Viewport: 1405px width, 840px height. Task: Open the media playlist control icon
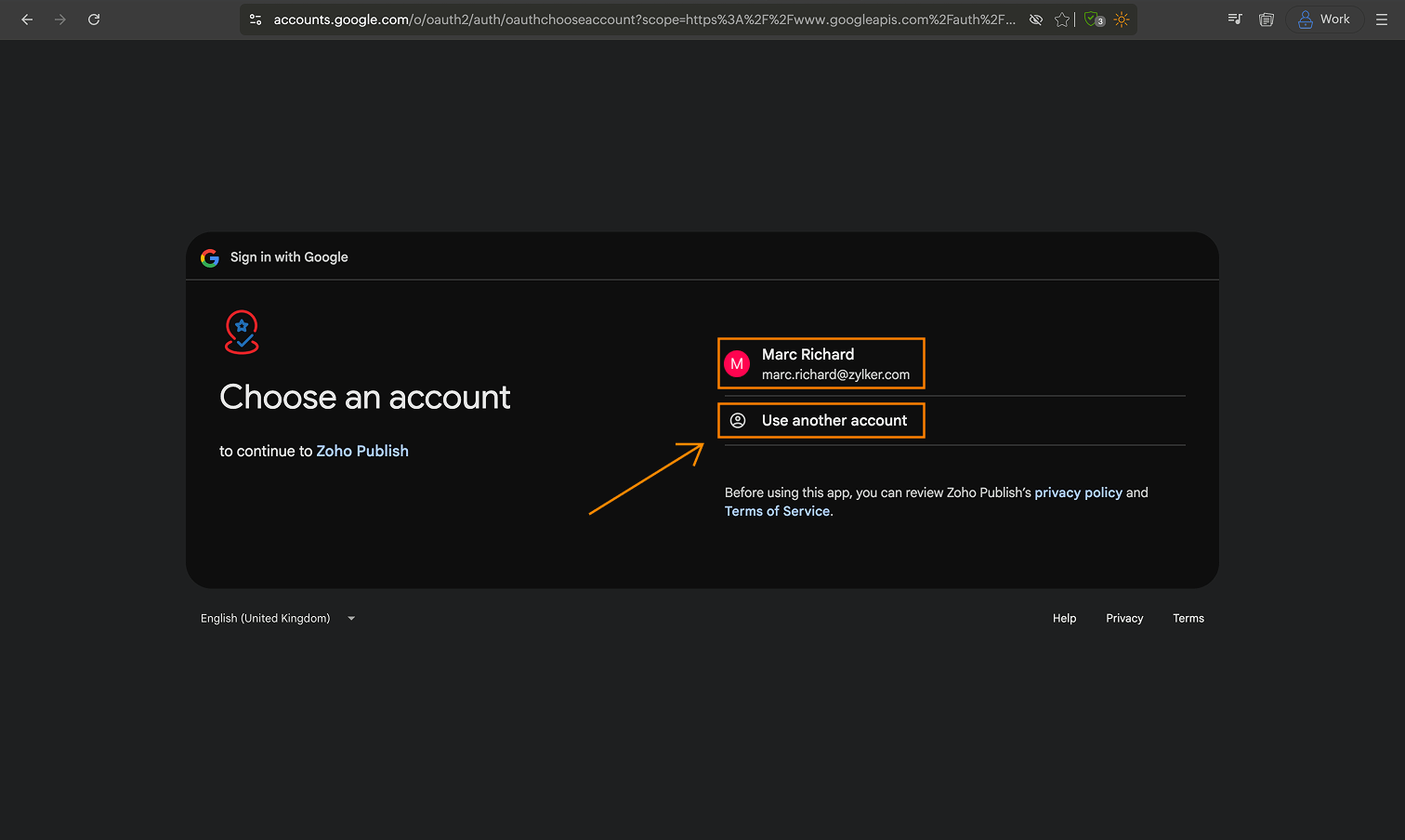(1235, 20)
